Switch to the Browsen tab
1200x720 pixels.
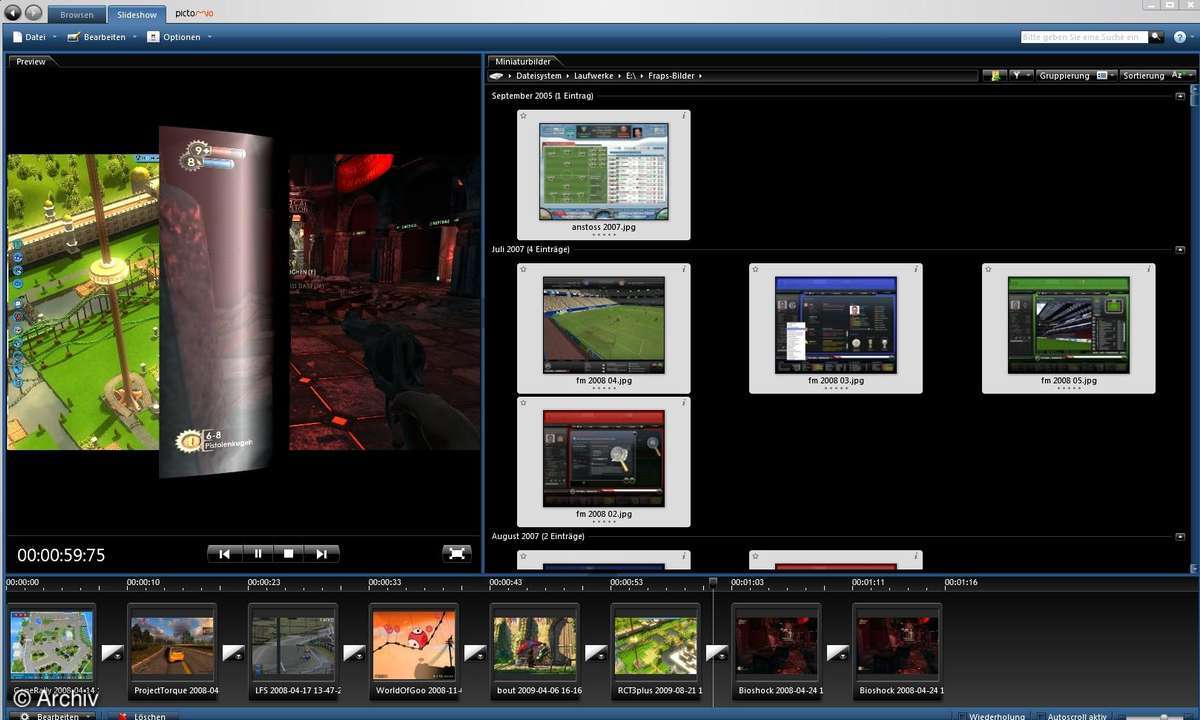click(x=77, y=15)
